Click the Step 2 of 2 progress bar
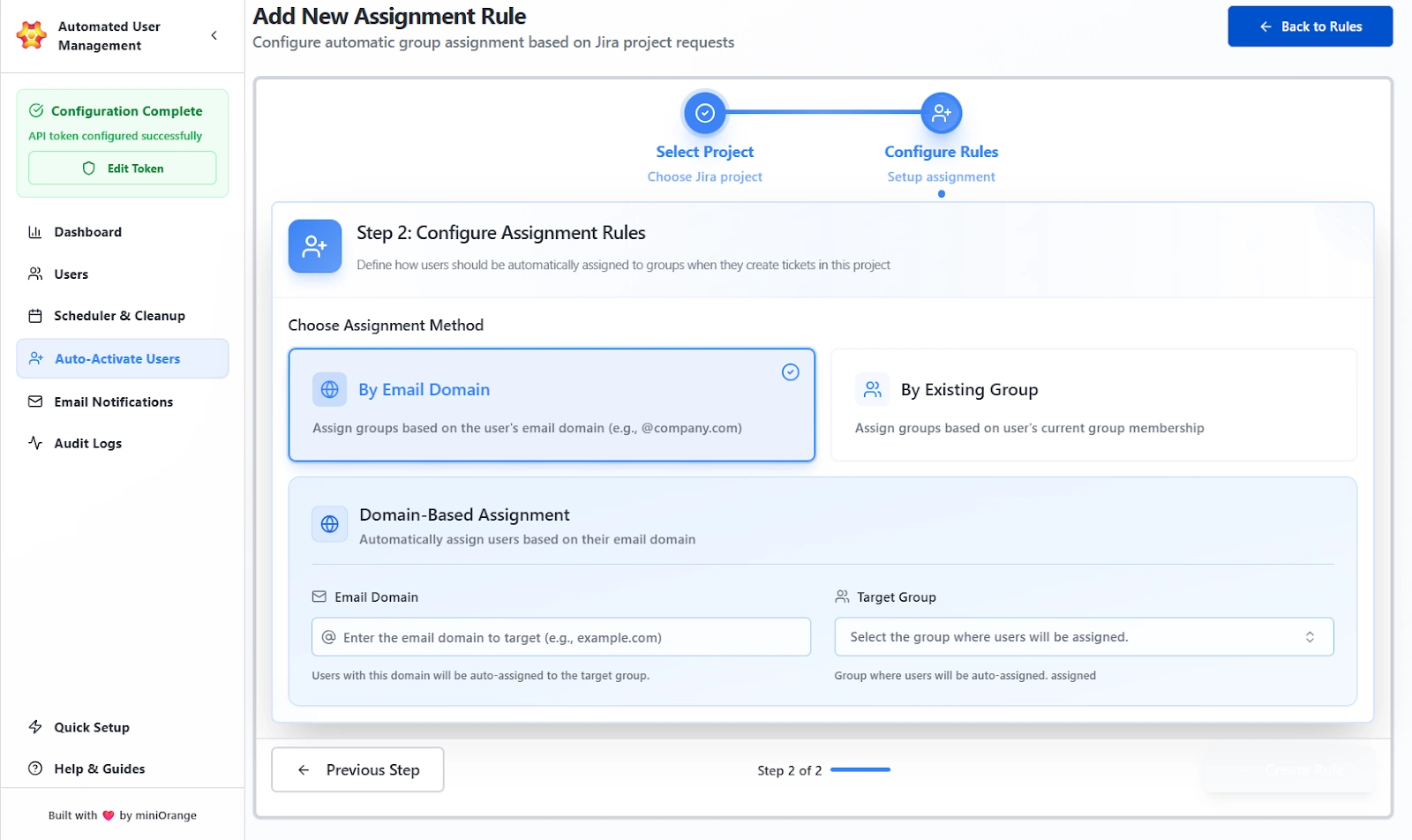Image resolution: width=1412 pixels, height=840 pixels. 860,769
